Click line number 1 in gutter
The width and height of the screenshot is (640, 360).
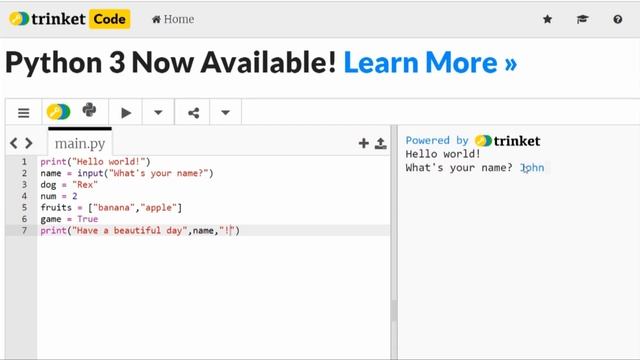point(24,162)
